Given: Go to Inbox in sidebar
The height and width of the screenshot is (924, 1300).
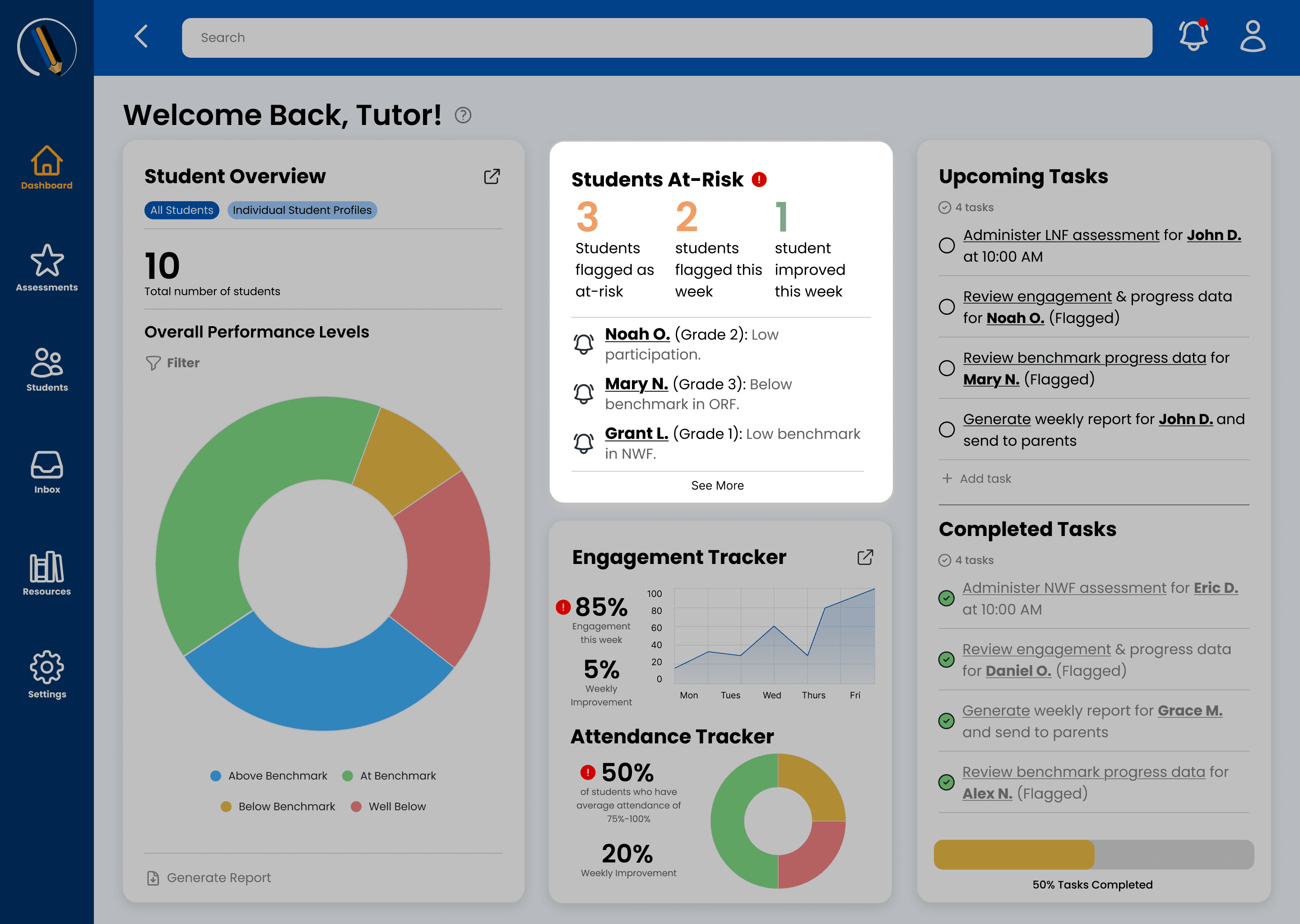Looking at the screenshot, I should 46,471.
